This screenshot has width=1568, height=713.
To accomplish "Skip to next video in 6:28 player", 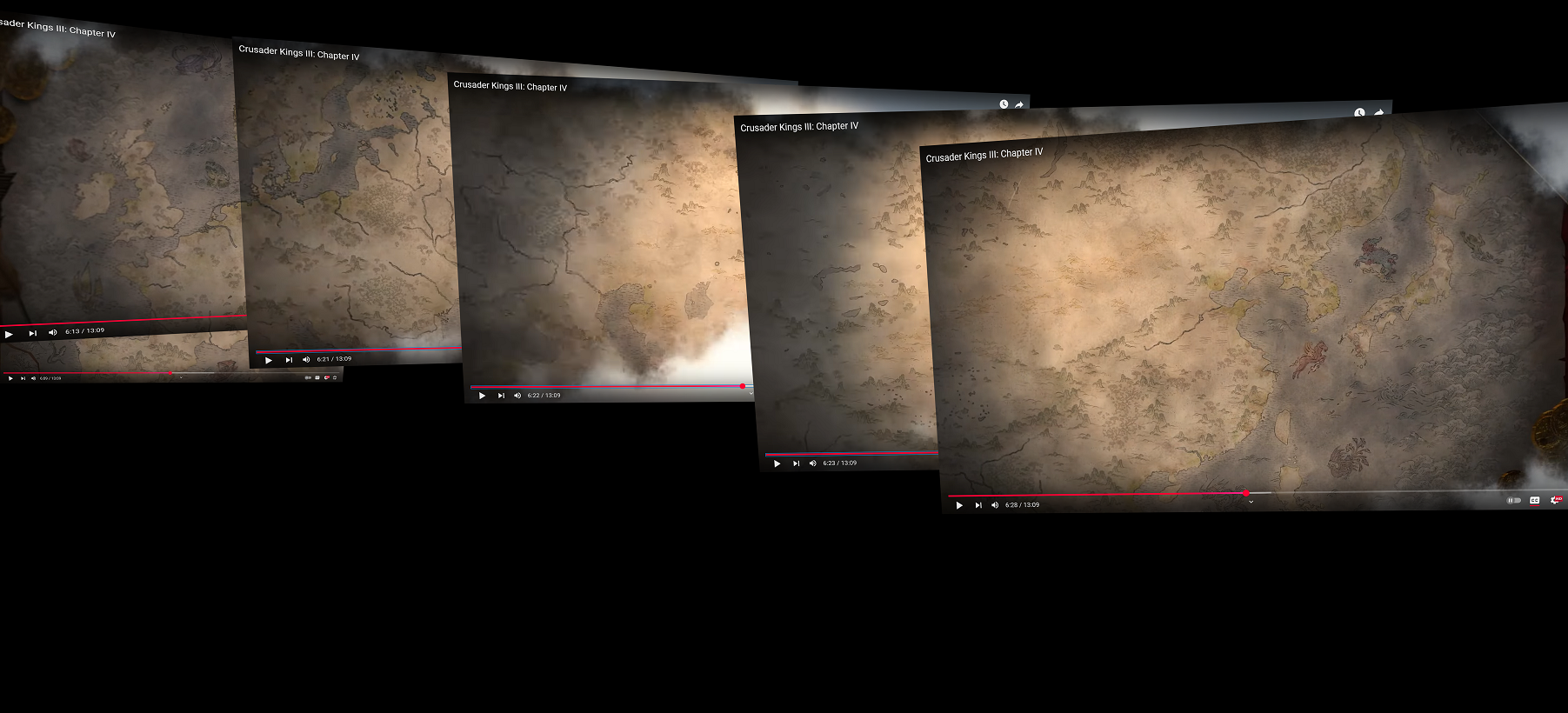I will point(978,505).
